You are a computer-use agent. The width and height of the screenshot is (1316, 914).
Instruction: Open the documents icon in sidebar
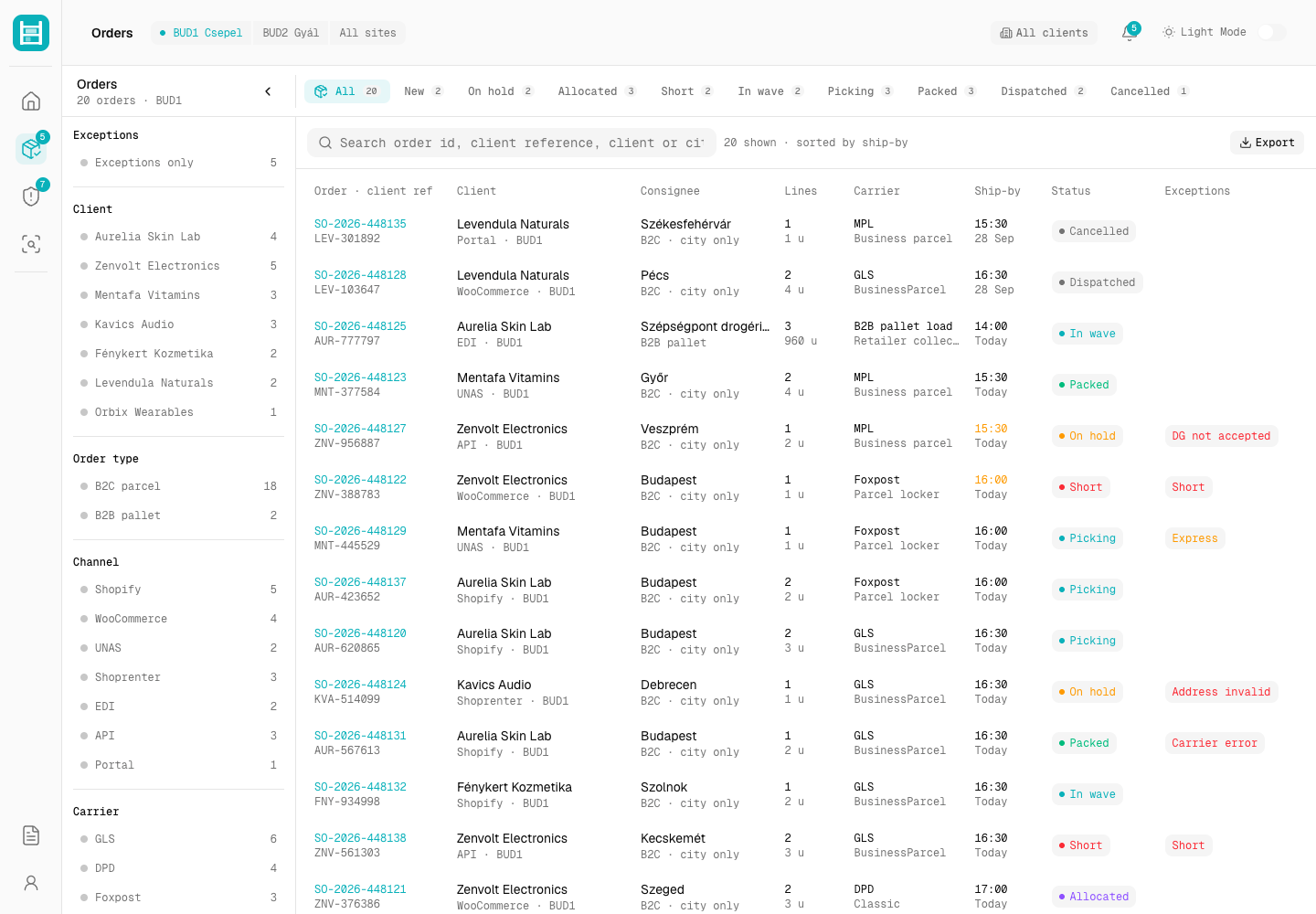coord(31,835)
